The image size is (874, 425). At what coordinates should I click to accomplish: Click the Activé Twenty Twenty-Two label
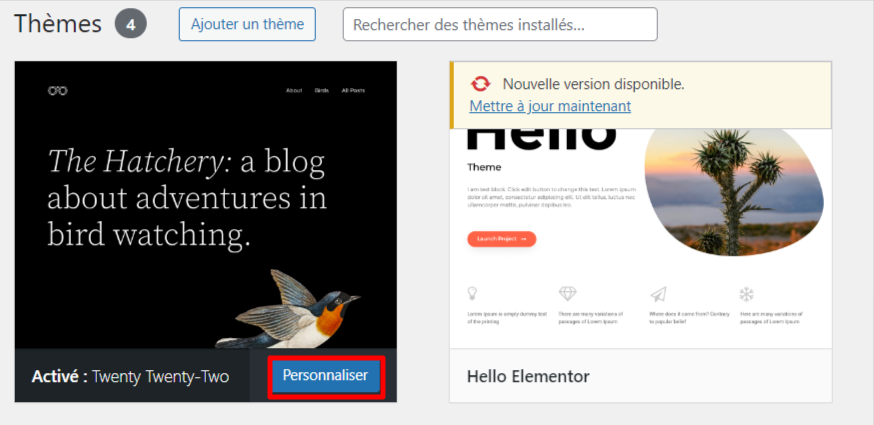click(131, 377)
